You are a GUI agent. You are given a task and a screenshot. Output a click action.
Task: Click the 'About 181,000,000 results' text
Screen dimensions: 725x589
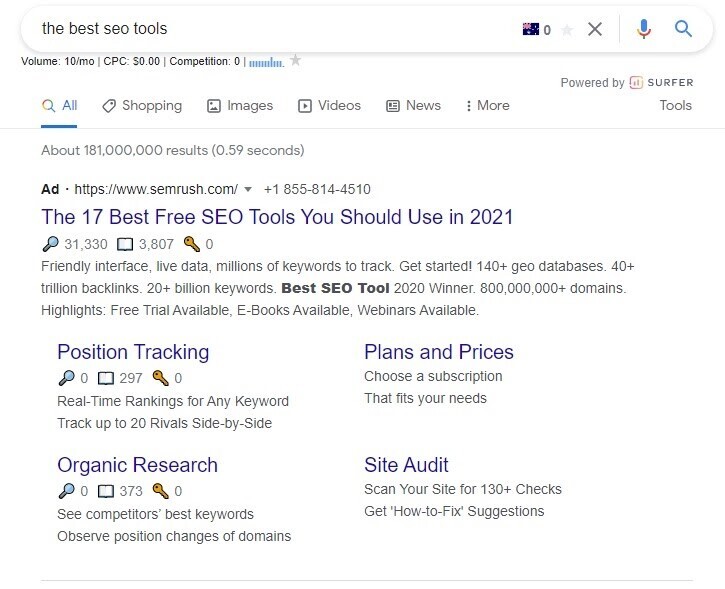pos(172,150)
